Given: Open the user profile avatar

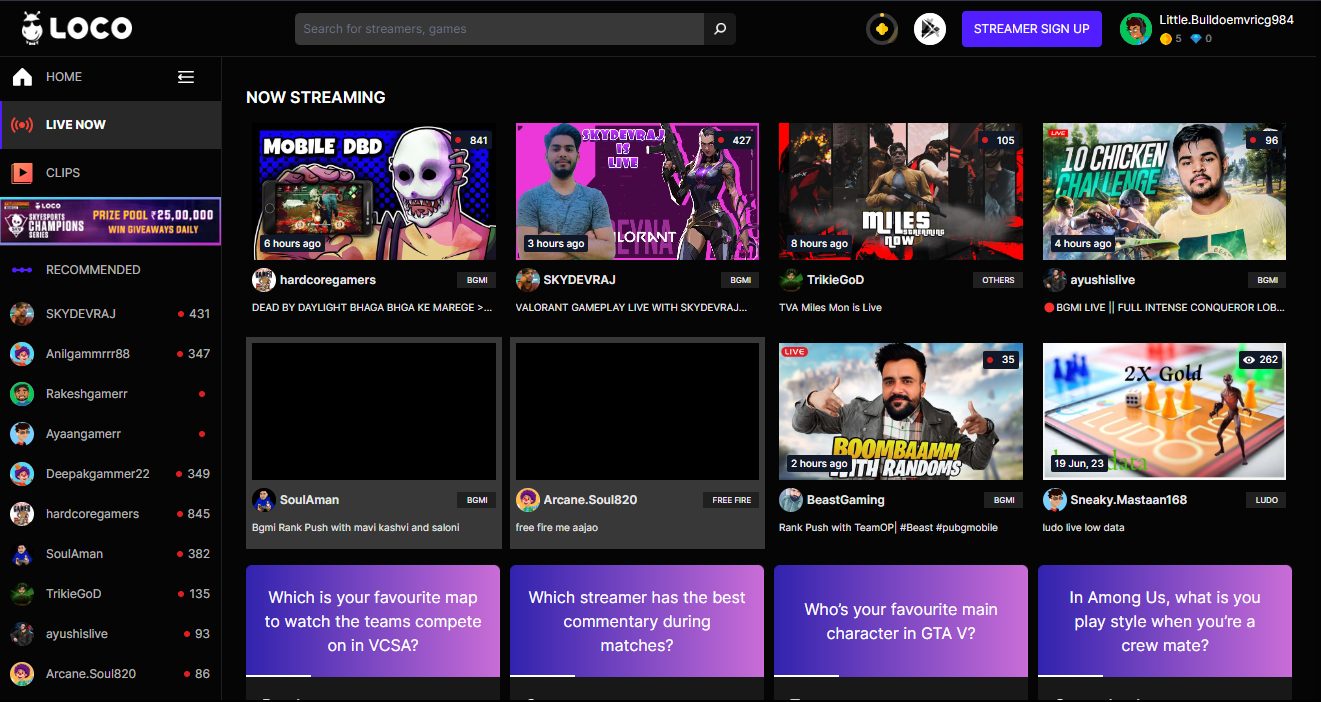Looking at the screenshot, I should [1136, 29].
